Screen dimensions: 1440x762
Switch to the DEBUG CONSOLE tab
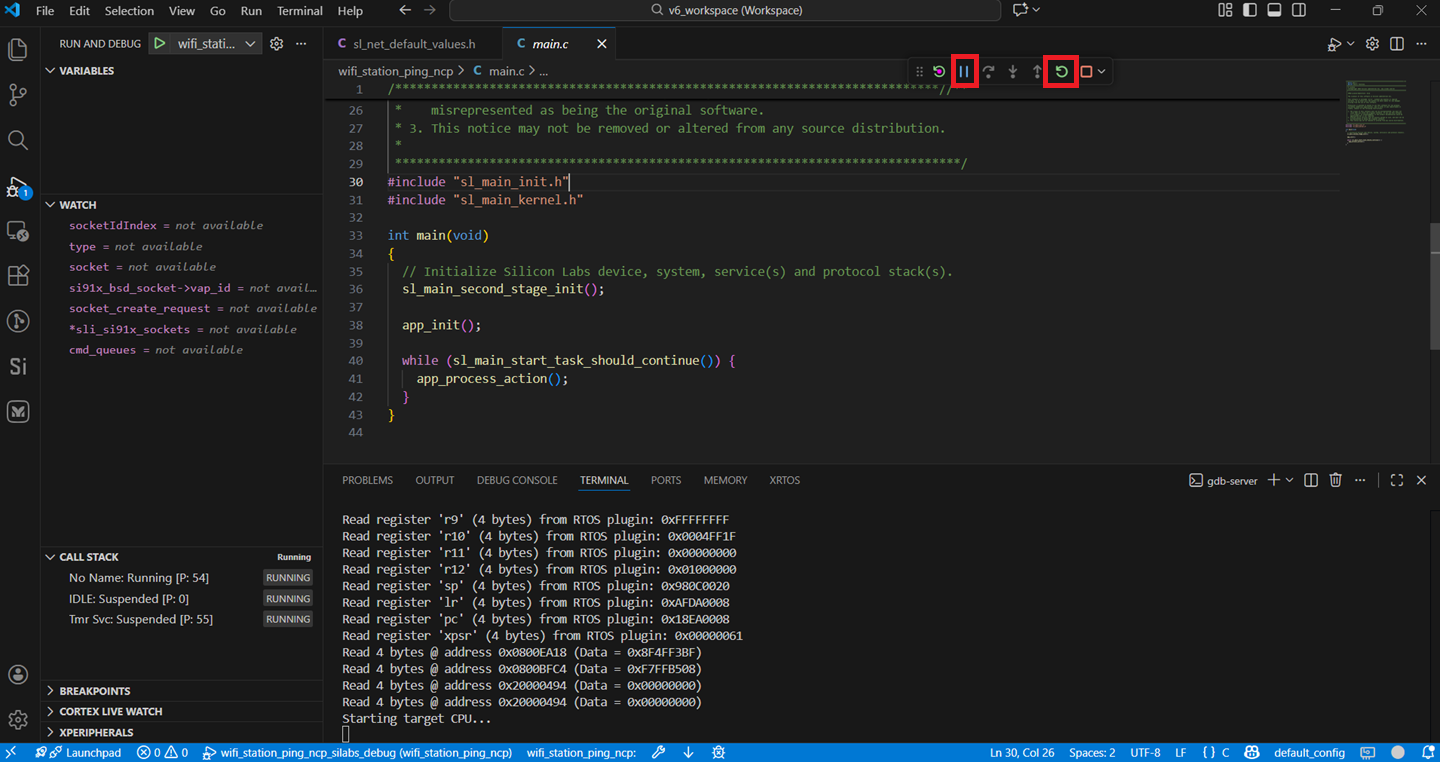[517, 480]
